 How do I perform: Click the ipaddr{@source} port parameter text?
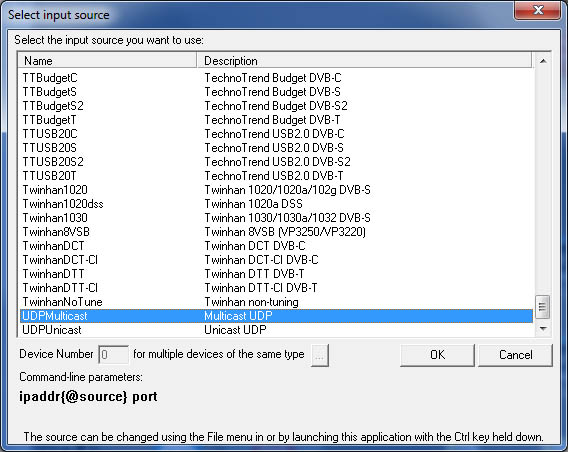coord(88,397)
